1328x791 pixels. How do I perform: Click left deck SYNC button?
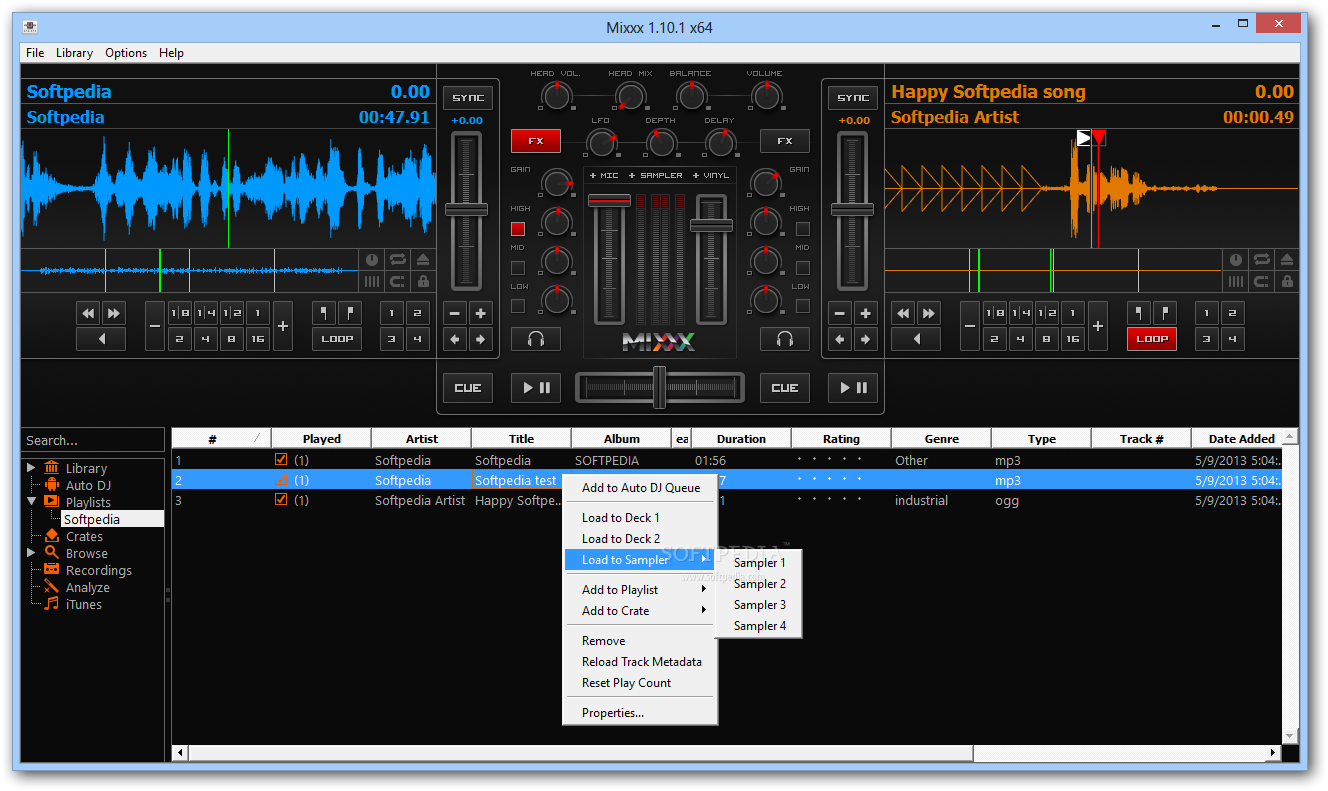468,98
